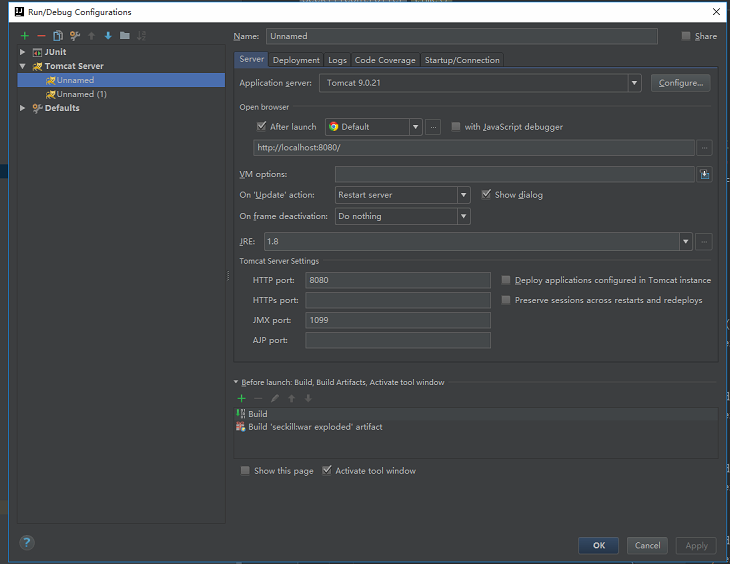Toggle the Show dialog checkbox

[486, 194]
